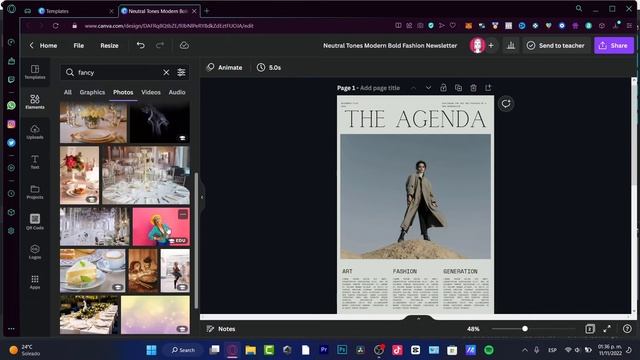640x360 pixels.
Task: Open the Notes button
Action: click(x=221, y=329)
